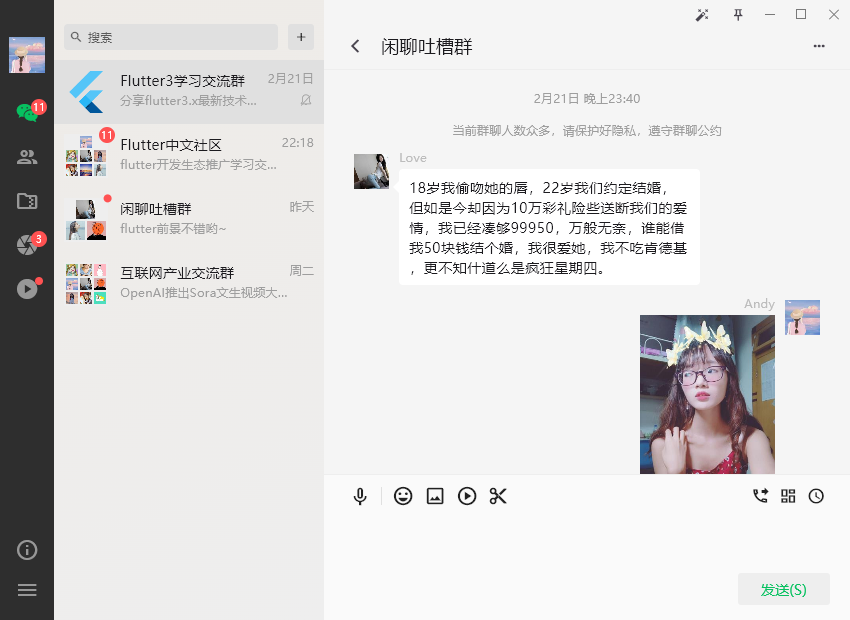
Task: Open the Flutter中文社区 chat
Action: 189,156
